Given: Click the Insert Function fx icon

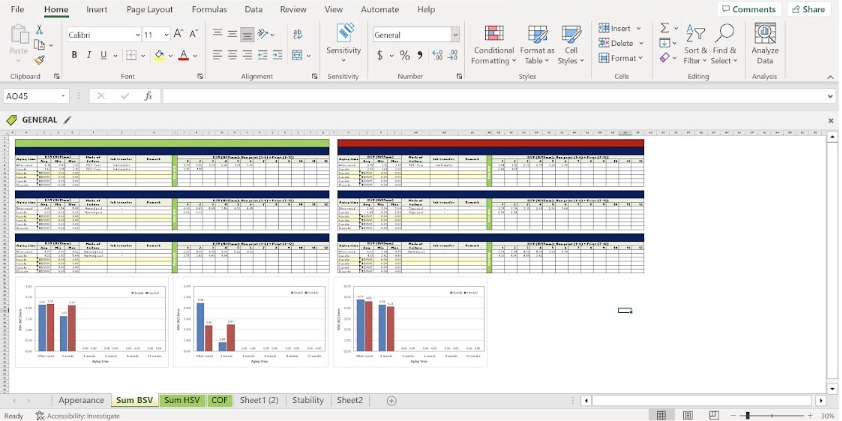Looking at the screenshot, I should pos(149,96).
